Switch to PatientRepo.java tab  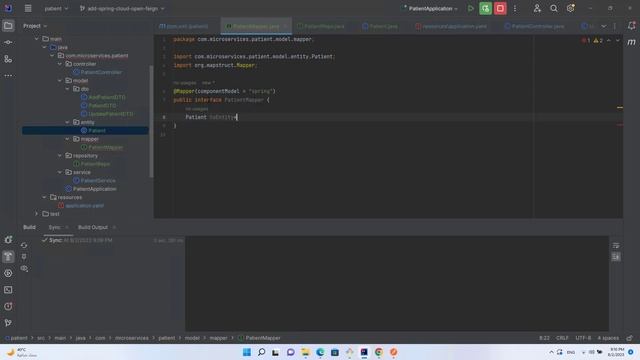(x=321, y=26)
